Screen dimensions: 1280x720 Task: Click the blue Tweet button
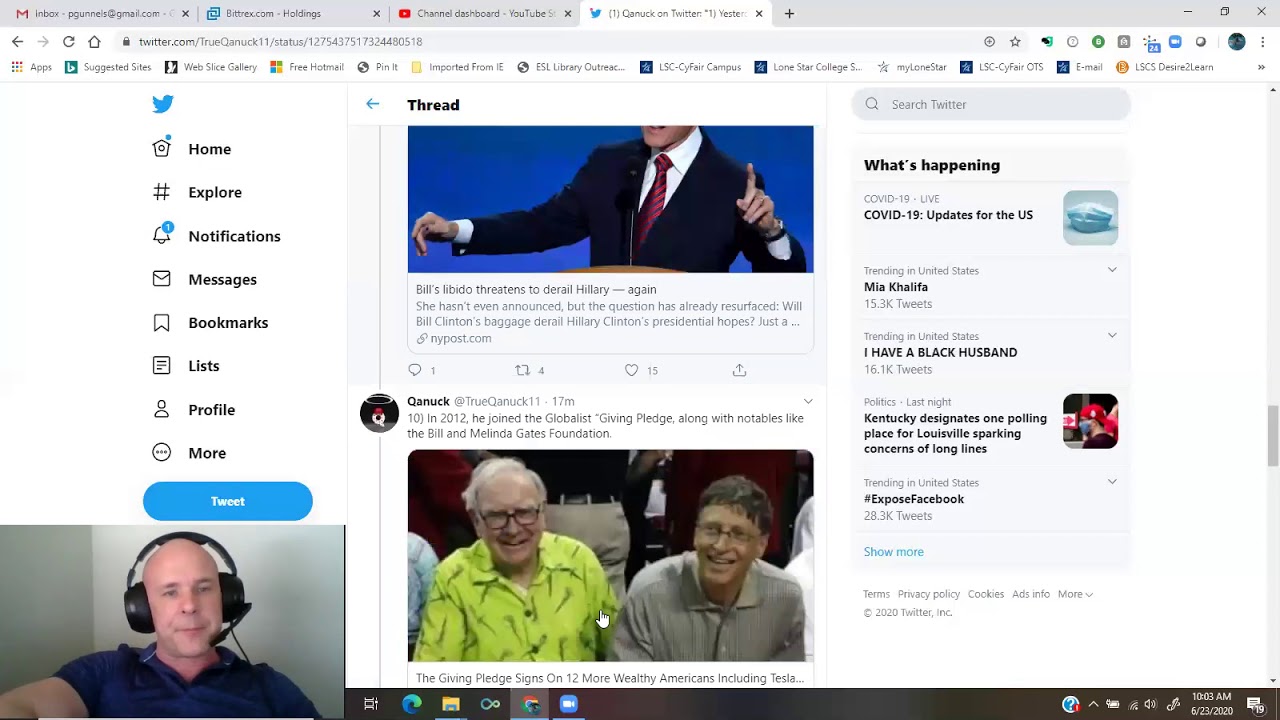click(x=227, y=501)
